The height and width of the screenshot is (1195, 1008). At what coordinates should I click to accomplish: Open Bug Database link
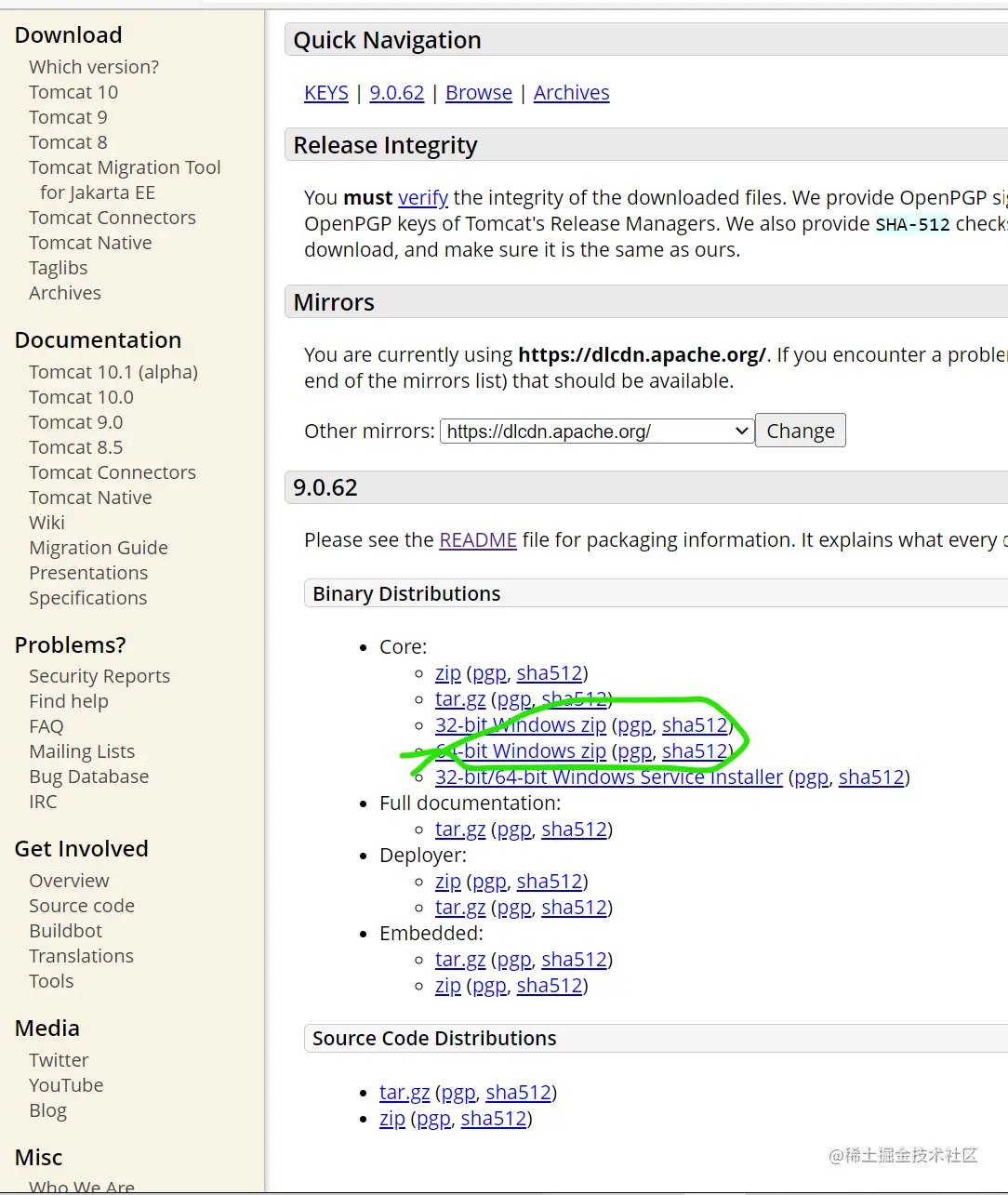[89, 777]
